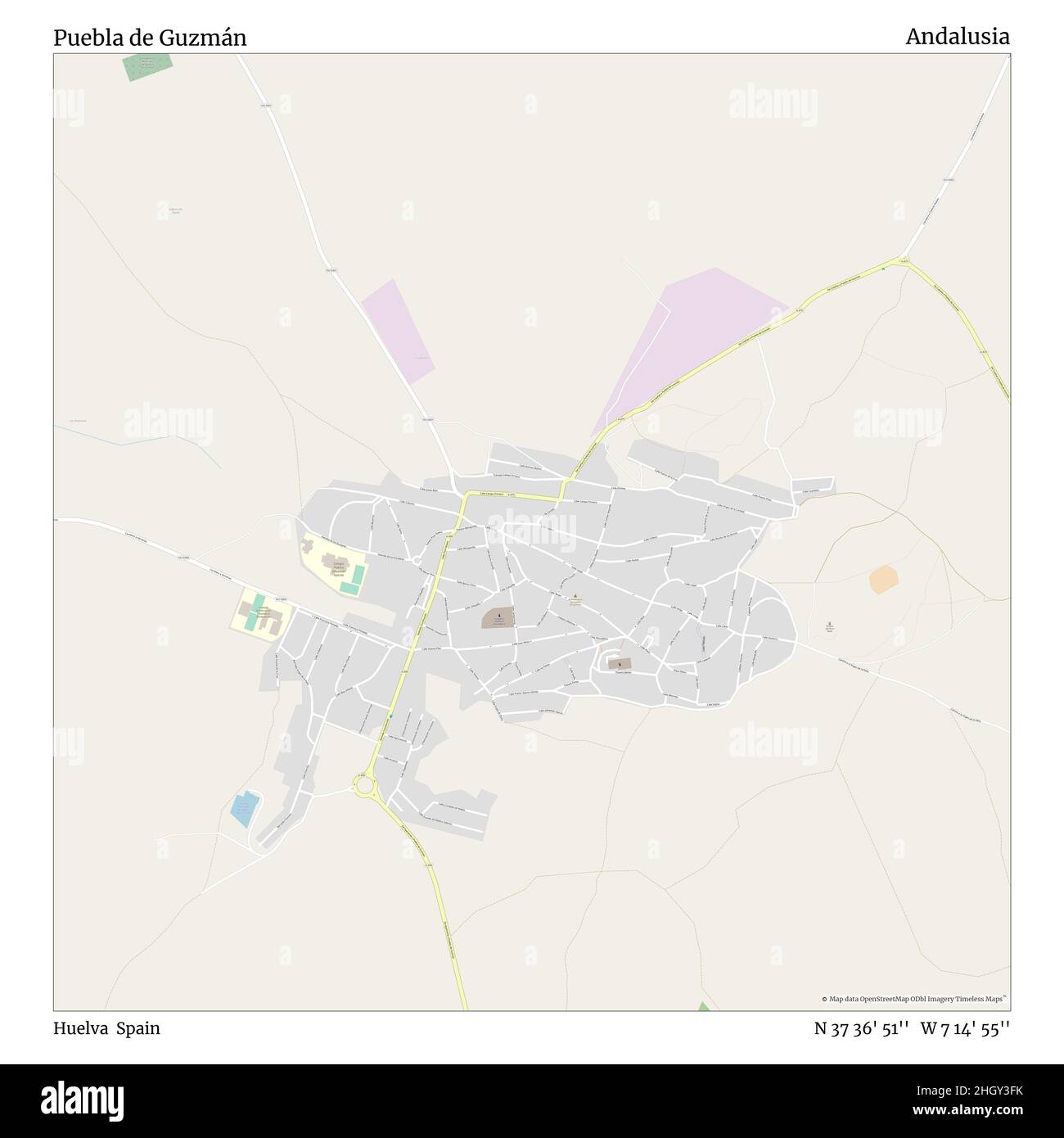Viewport: 1064px width, 1138px height.
Task: Select the coordinates text N 37 36' 51''
Action: click(x=862, y=1028)
